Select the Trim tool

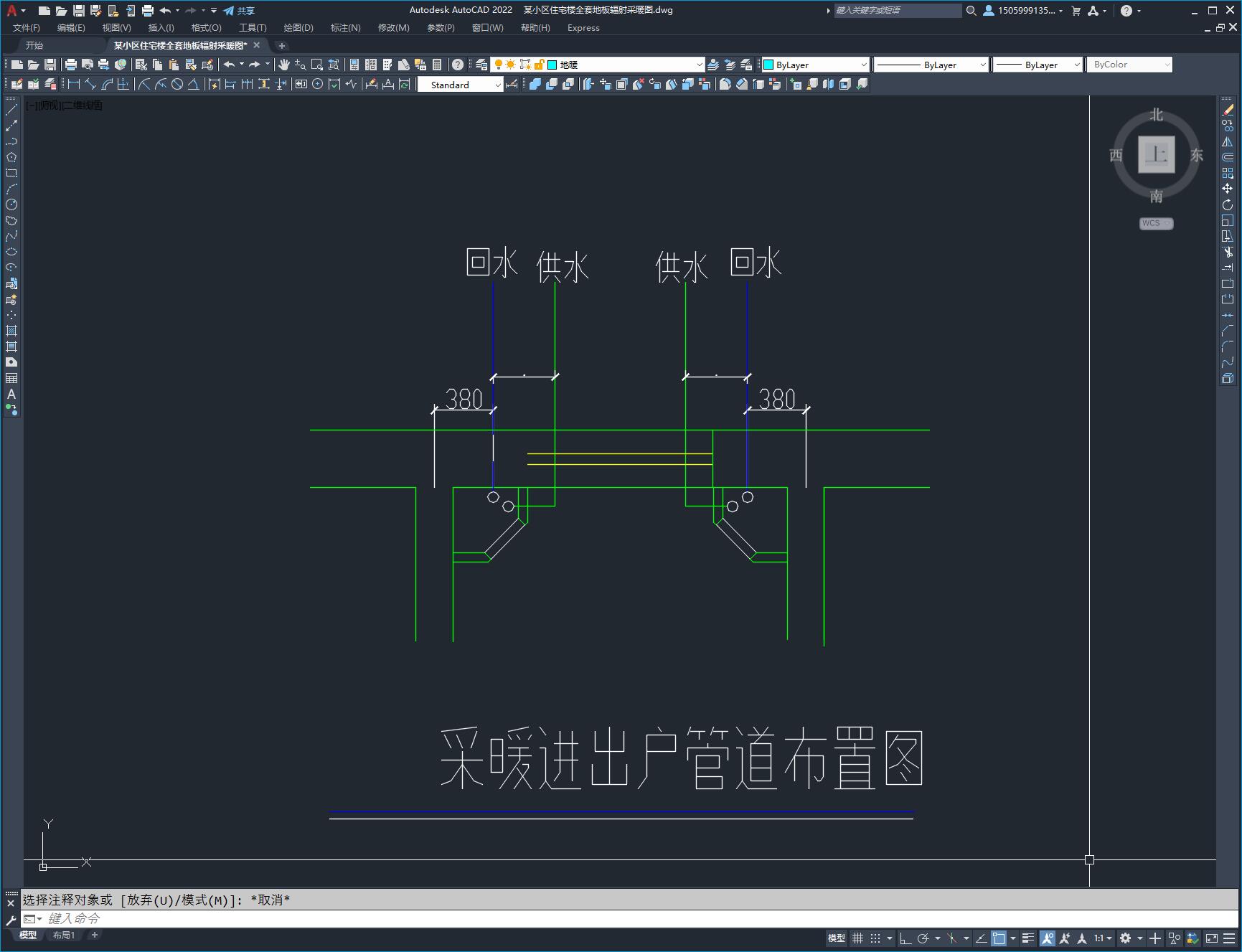point(1228,252)
